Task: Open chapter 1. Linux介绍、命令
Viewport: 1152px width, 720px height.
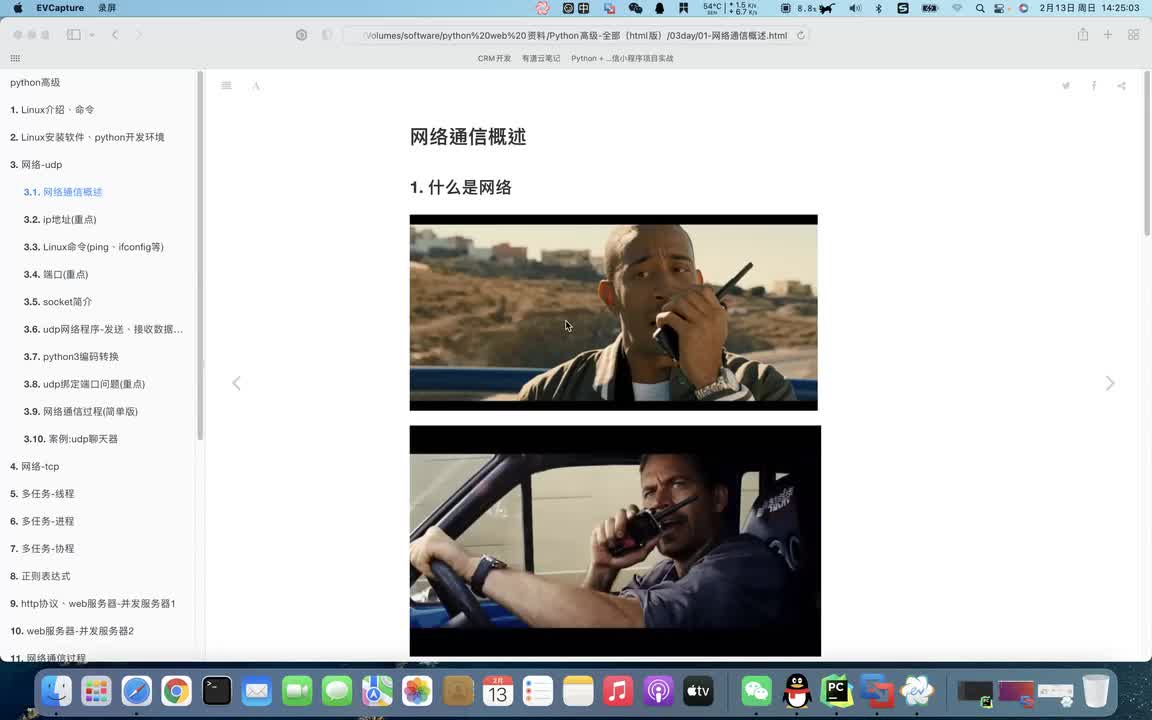Action: (x=52, y=109)
